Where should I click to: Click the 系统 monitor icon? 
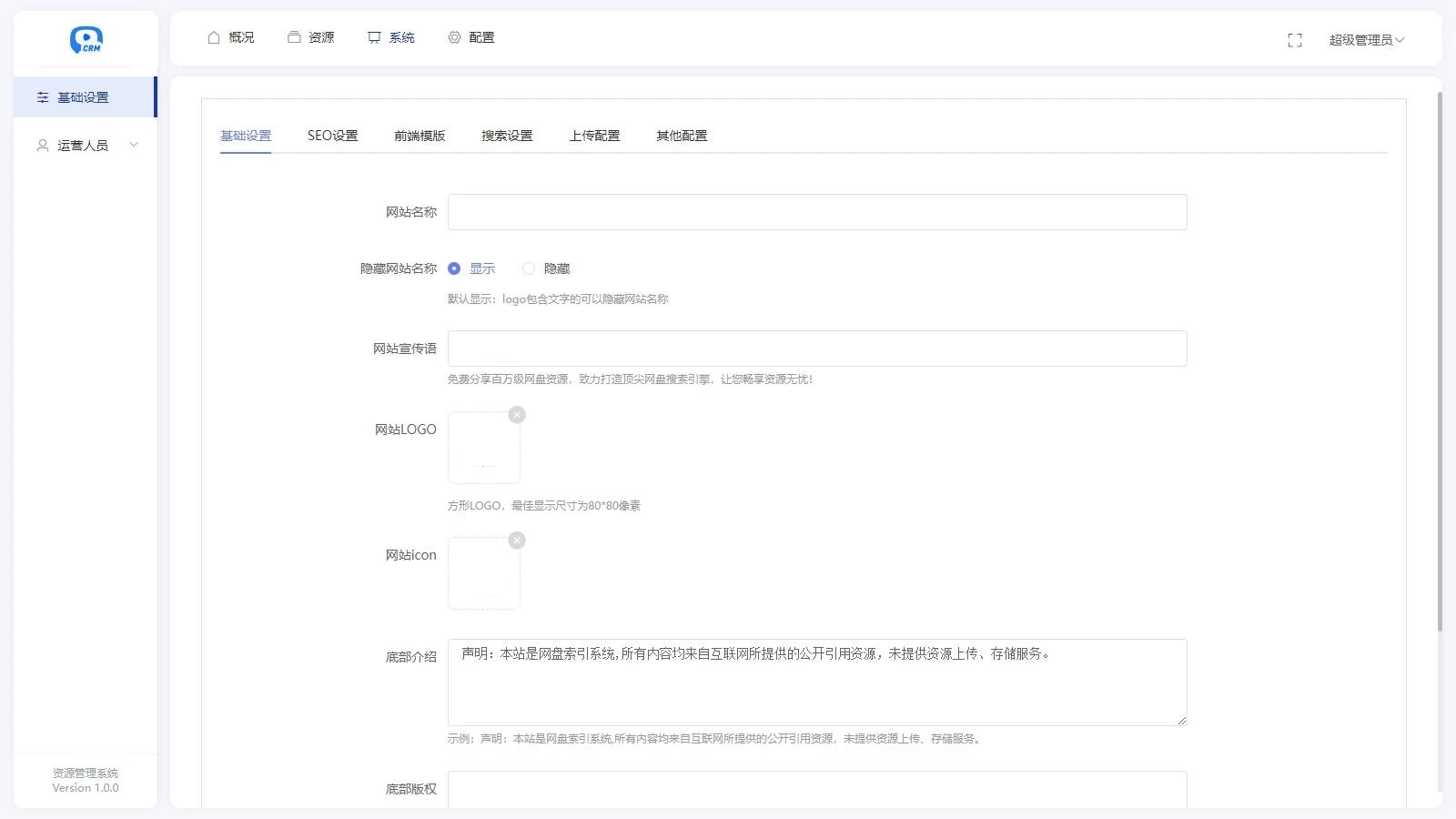pyautogui.click(x=374, y=37)
